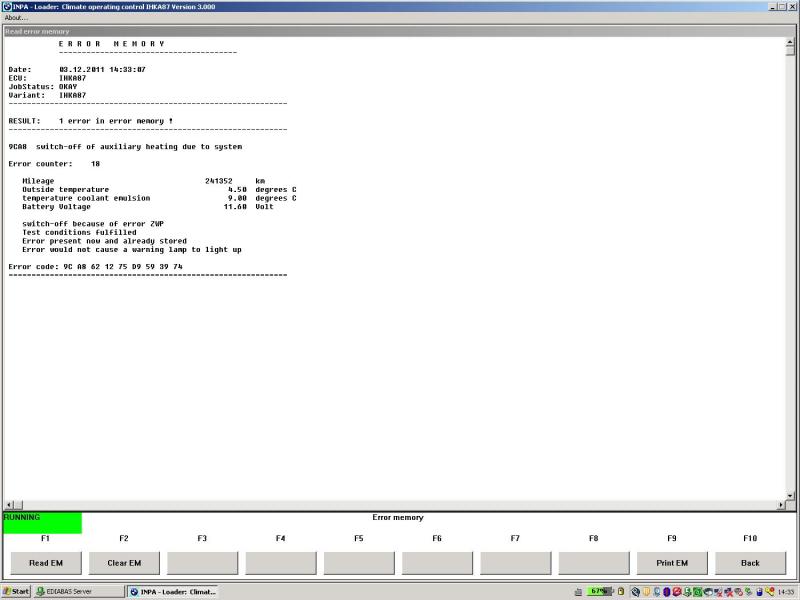Open the About... menu
The width and height of the screenshot is (800, 600).
tap(16, 18)
